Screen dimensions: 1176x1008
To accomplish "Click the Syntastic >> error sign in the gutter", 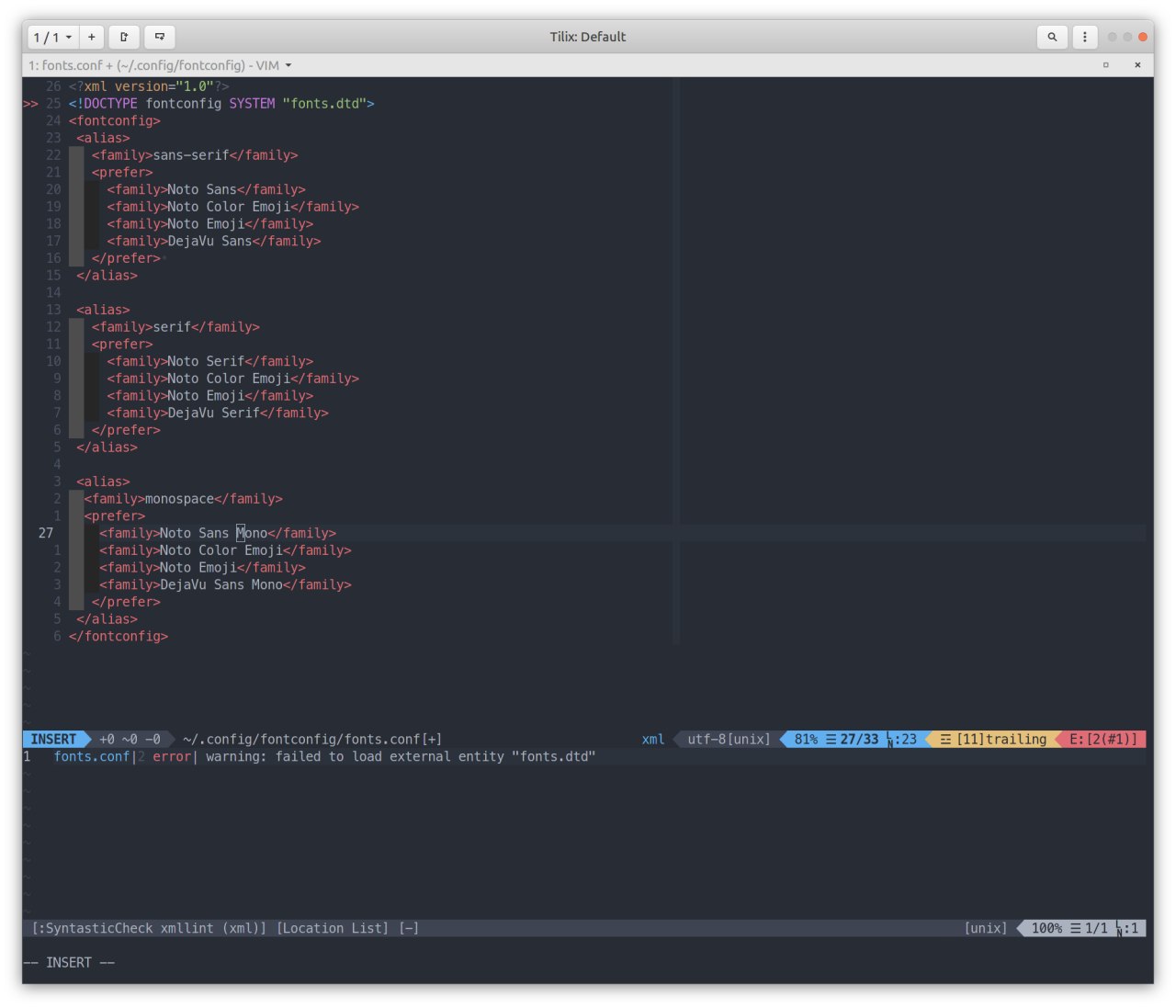I will point(31,104).
